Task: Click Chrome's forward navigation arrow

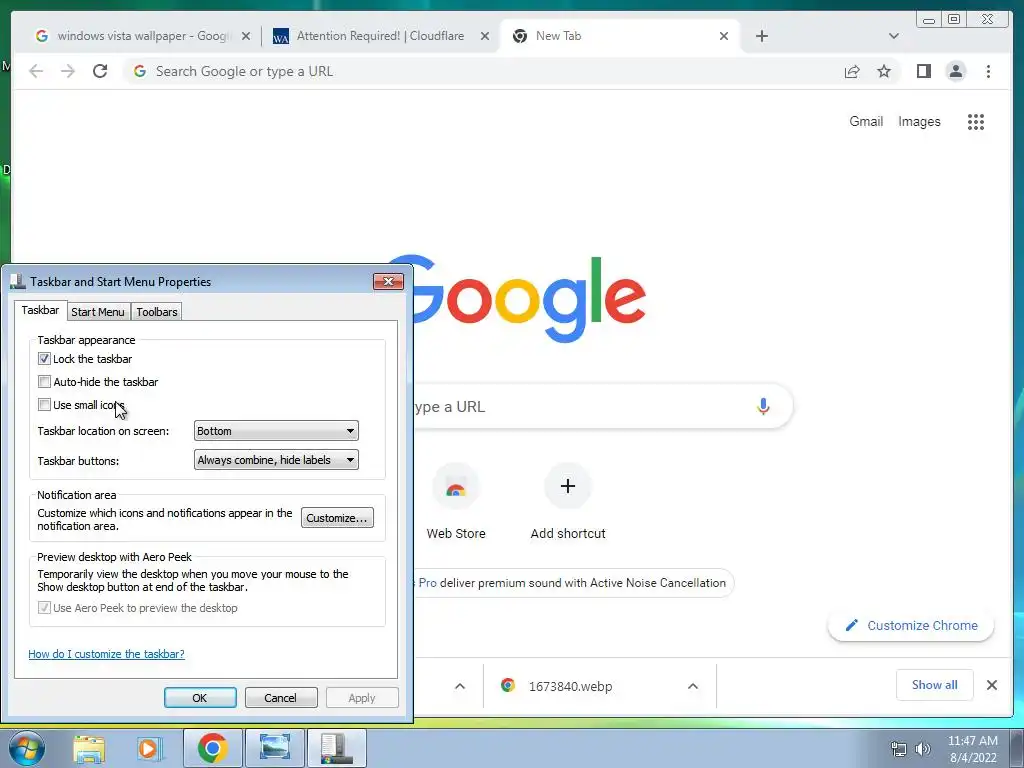Action: coord(68,71)
